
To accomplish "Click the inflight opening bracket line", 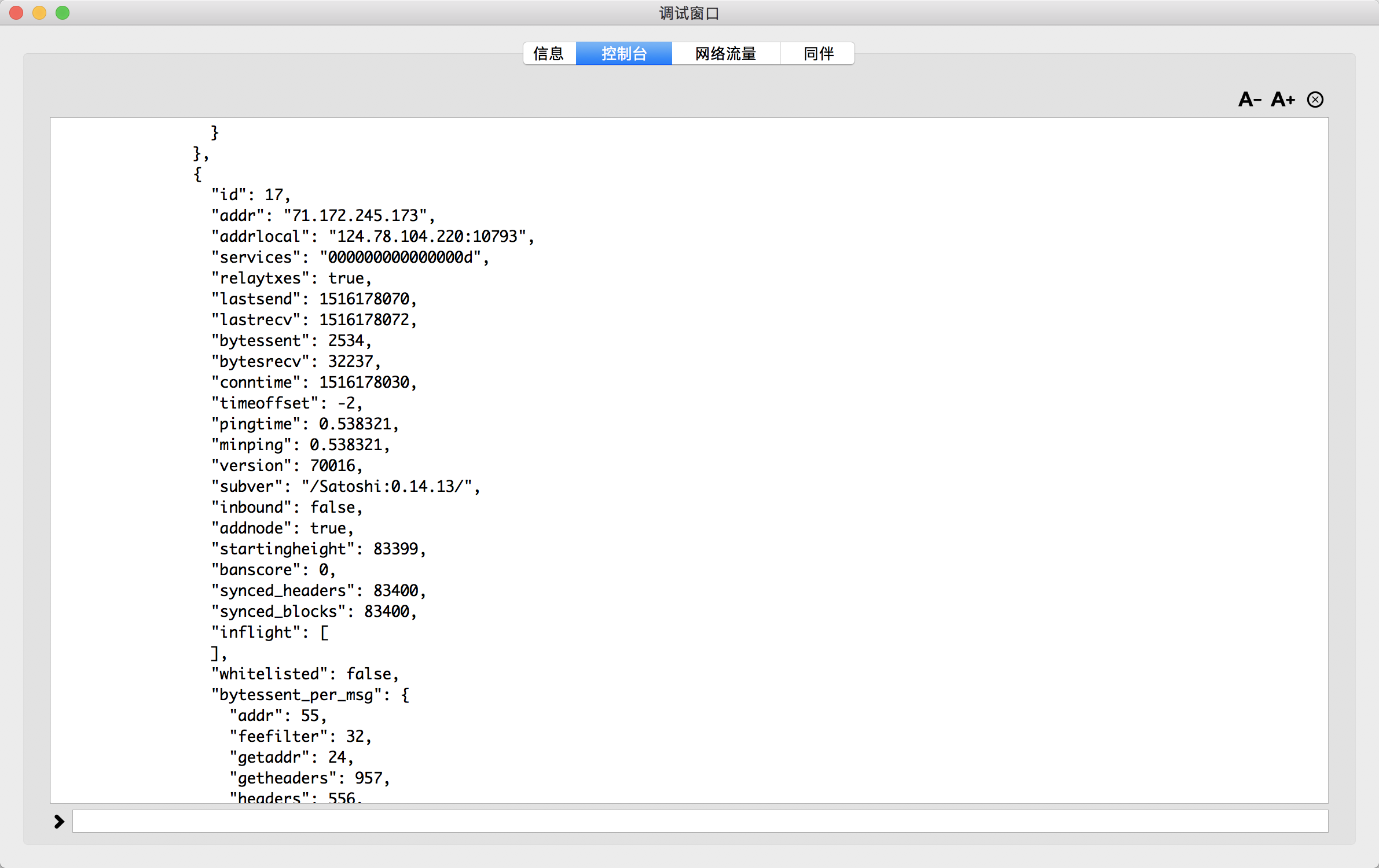I will [x=270, y=632].
